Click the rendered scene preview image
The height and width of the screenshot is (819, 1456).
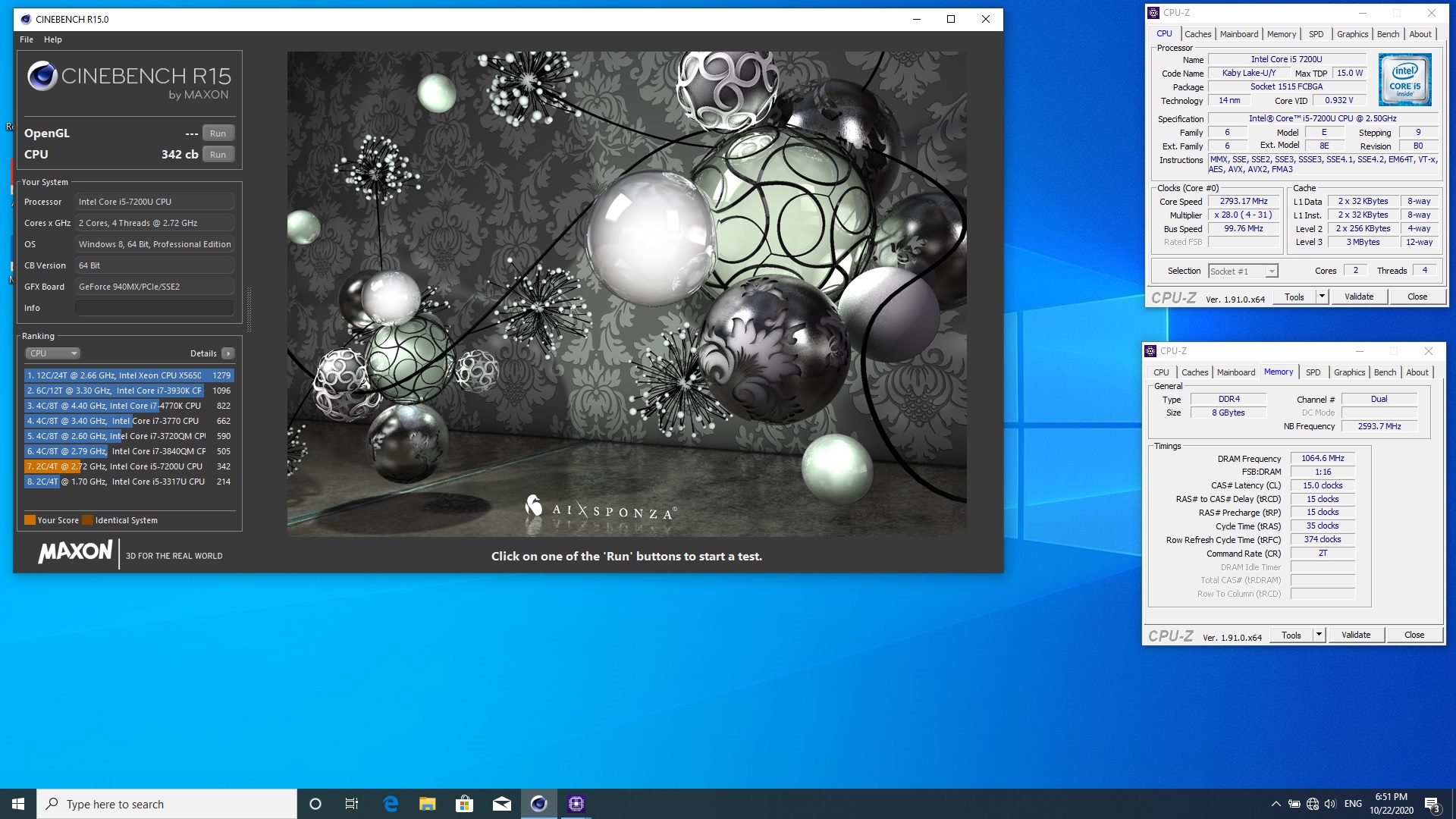pos(626,294)
